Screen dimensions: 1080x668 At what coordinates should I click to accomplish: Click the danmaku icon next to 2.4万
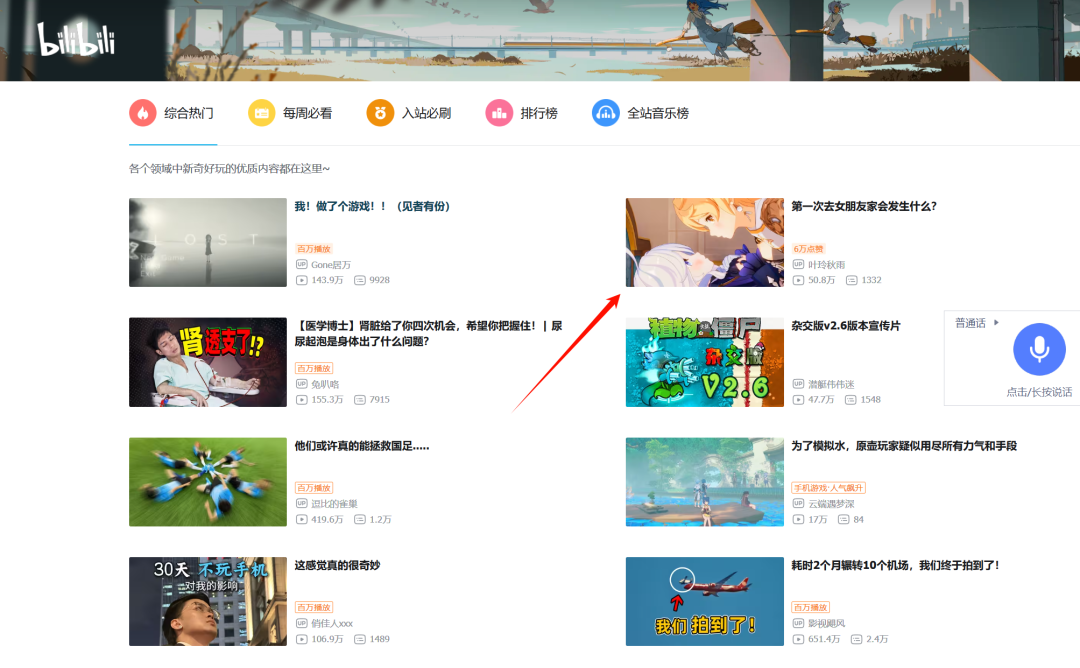tap(856, 639)
